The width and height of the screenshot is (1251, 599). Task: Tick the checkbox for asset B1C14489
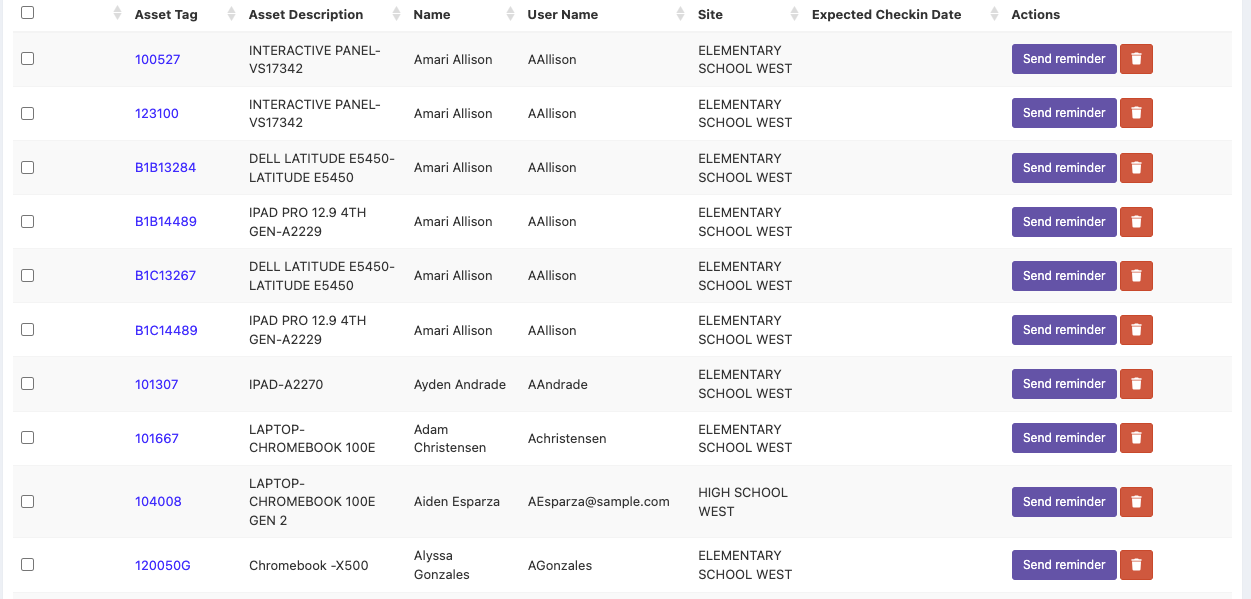pyautogui.click(x=27, y=330)
